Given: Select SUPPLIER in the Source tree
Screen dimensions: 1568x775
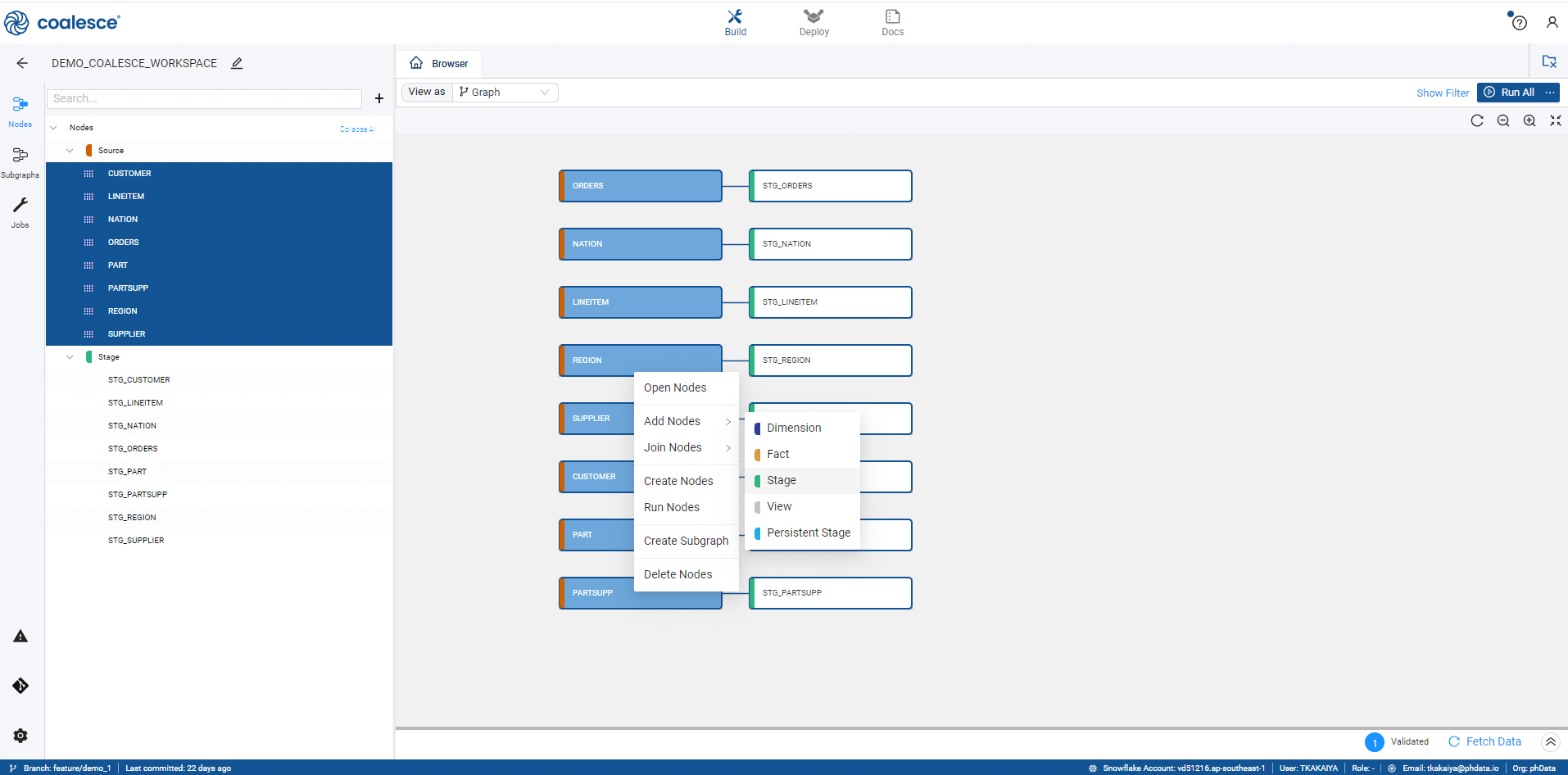Looking at the screenshot, I should click(x=219, y=334).
